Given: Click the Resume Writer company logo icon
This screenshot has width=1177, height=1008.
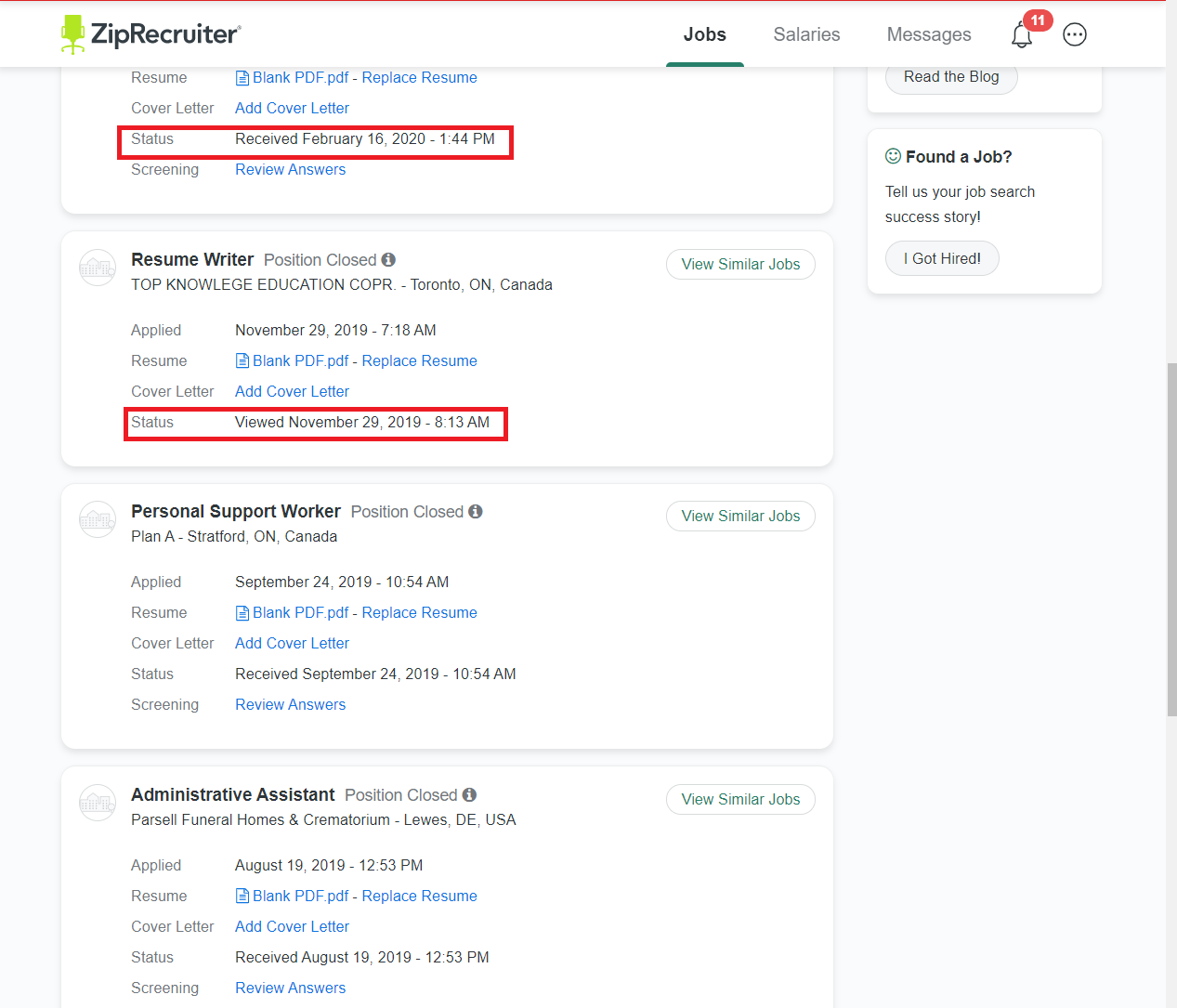Looking at the screenshot, I should [98, 268].
